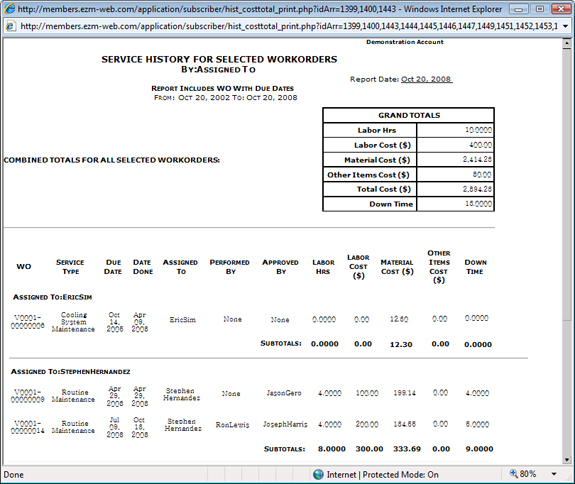575x484 pixels.
Task: Click the URL address field
Action: 289,26
